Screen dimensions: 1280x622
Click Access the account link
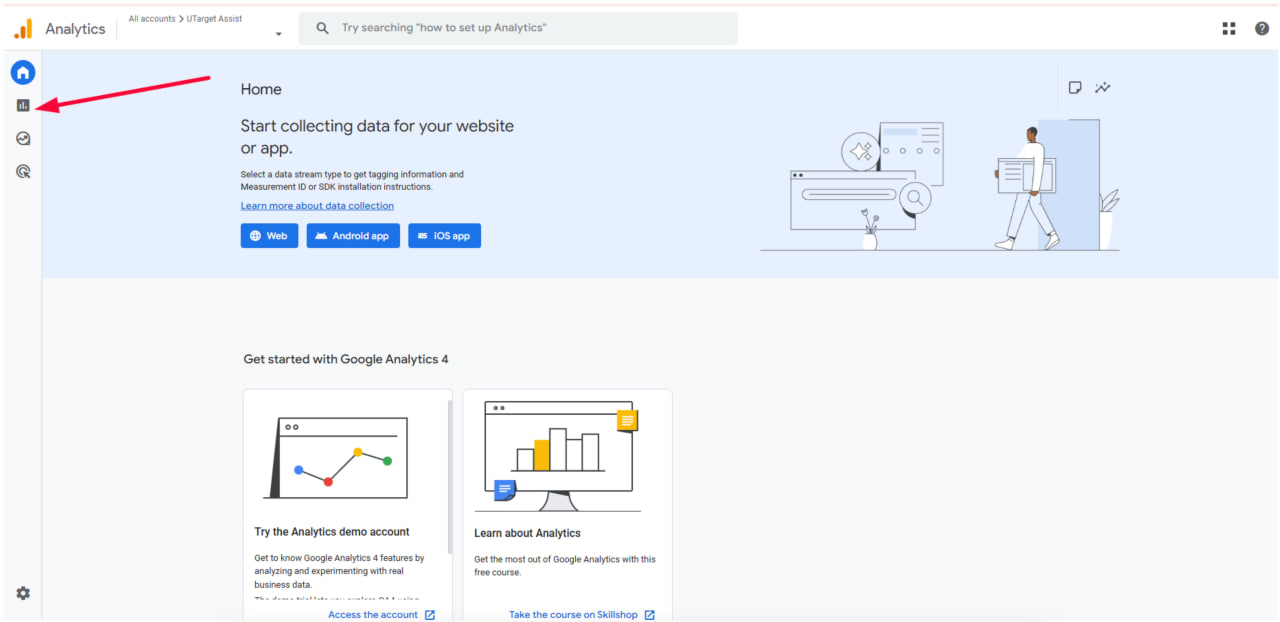point(373,615)
